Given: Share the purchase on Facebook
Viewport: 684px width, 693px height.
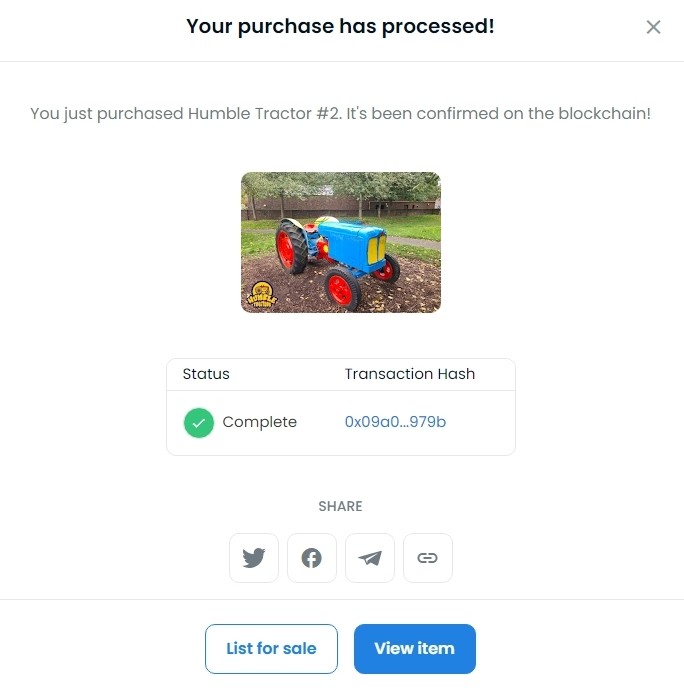Looking at the screenshot, I should (x=312, y=558).
